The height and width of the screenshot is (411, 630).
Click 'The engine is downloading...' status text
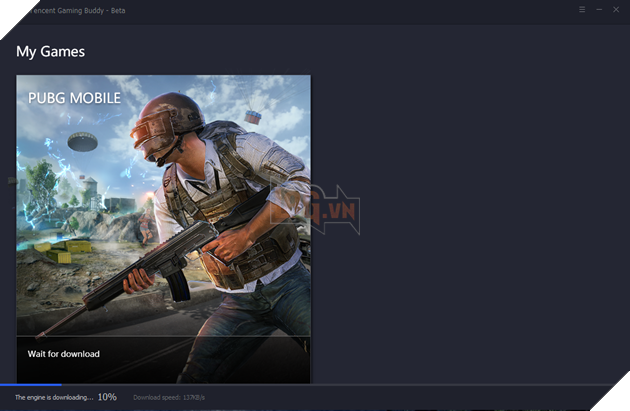54,397
